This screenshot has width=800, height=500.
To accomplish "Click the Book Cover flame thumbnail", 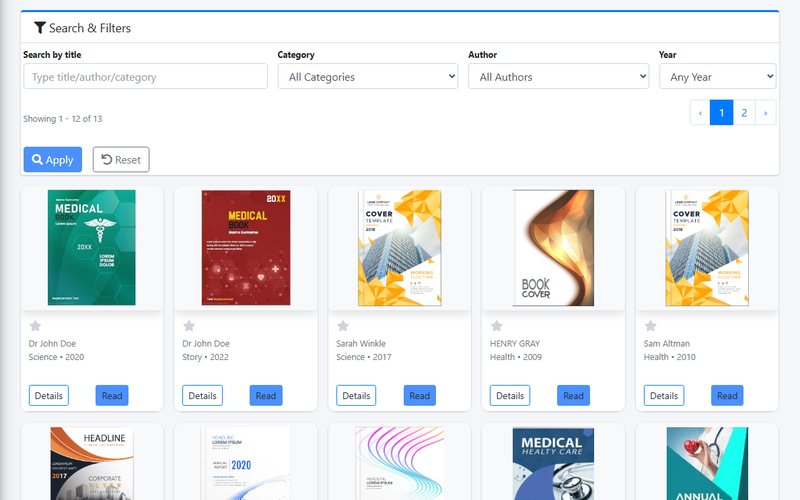I will pyautogui.click(x=554, y=247).
